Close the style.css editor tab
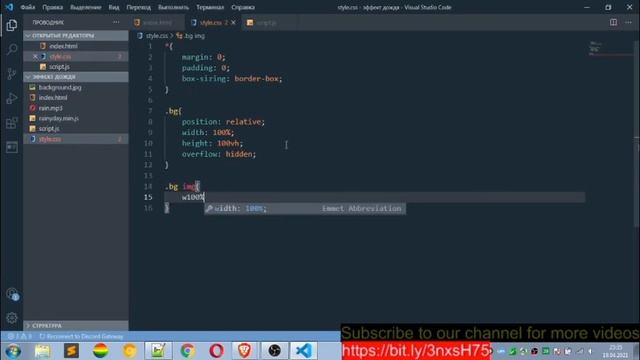This screenshot has height=360, width=640. (233, 22)
